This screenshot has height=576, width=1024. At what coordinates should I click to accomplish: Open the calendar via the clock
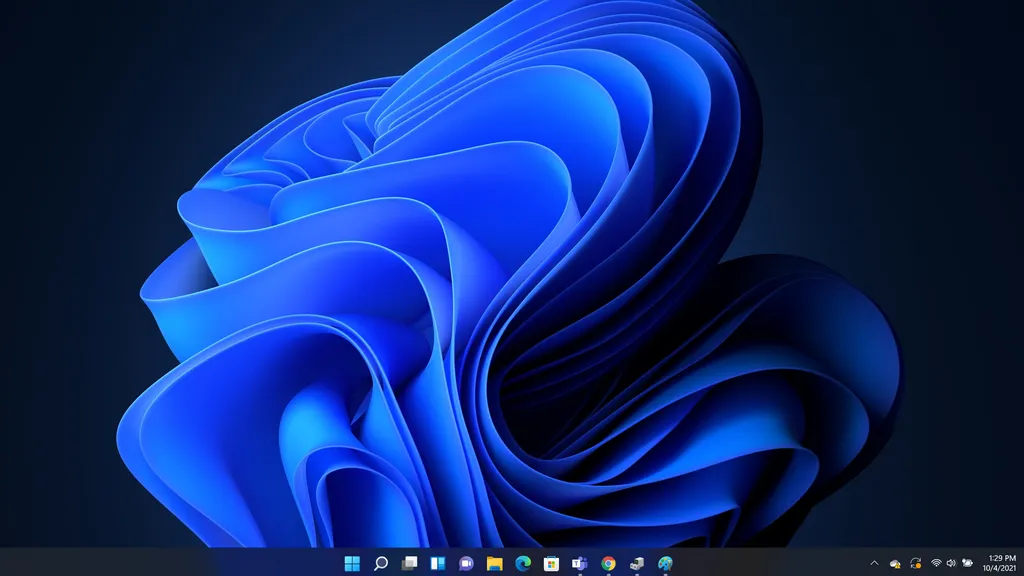click(x=1000, y=563)
